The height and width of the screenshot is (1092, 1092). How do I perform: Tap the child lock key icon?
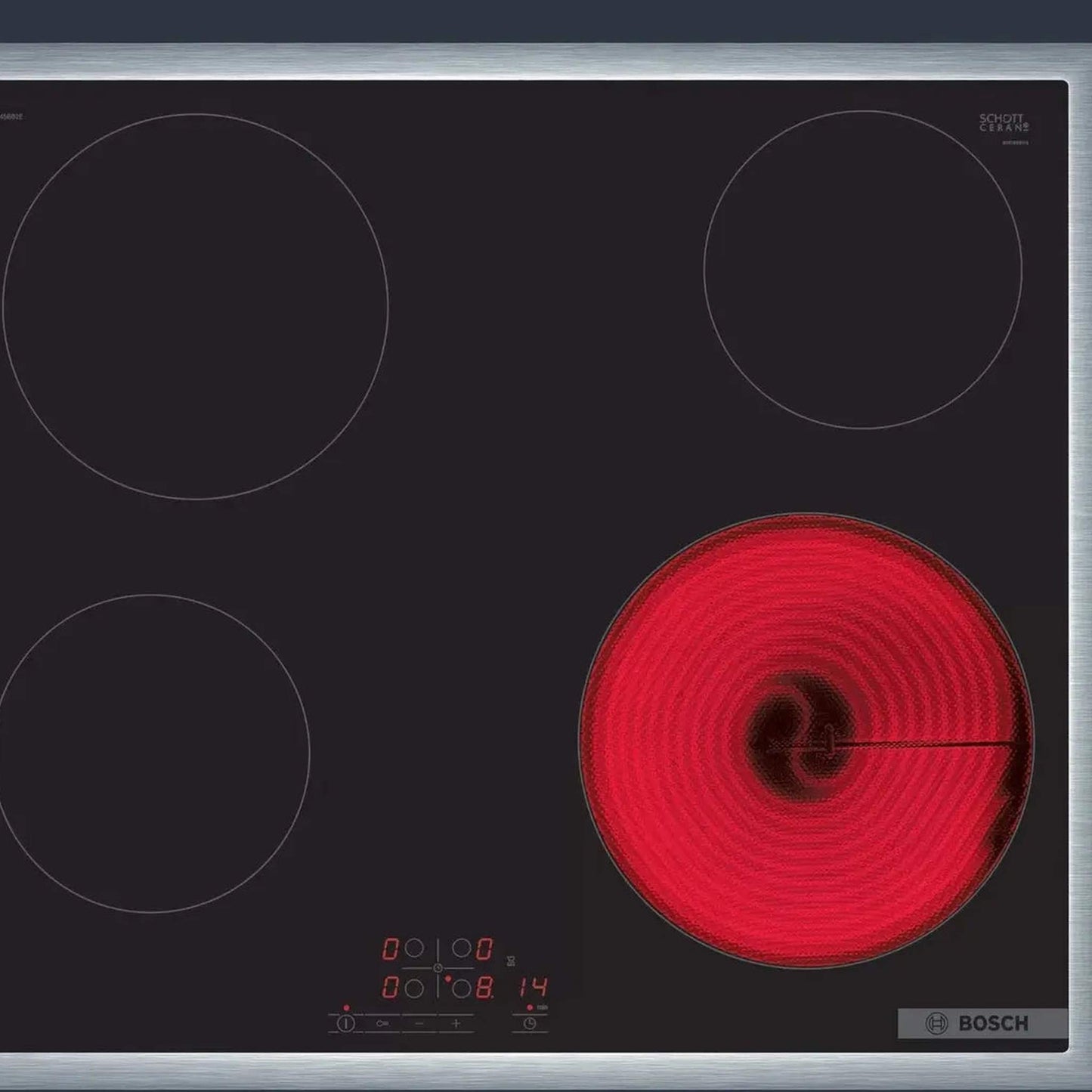click(383, 1023)
